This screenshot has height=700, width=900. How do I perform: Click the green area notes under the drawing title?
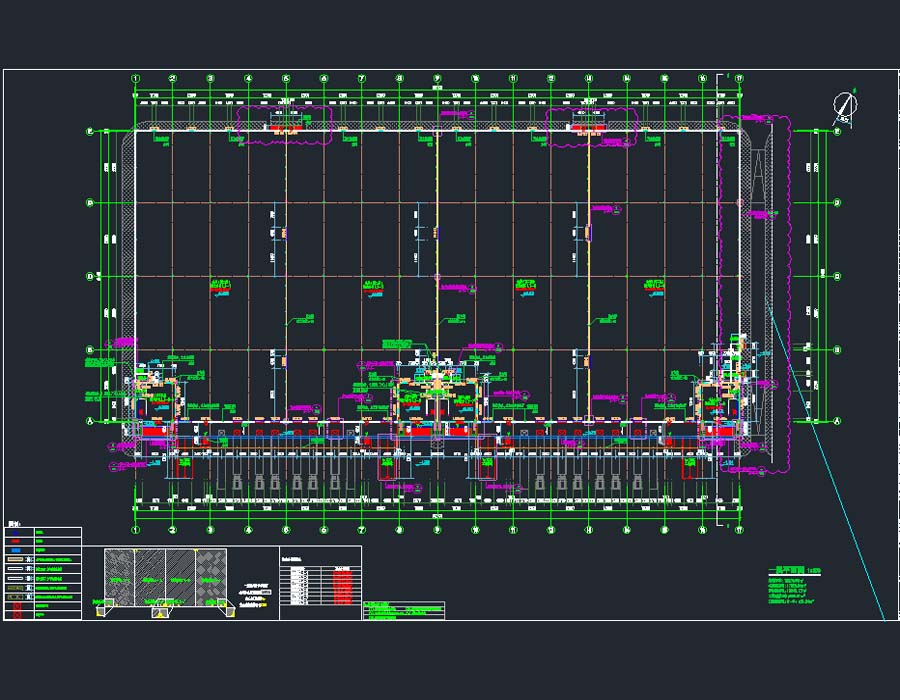[x=792, y=591]
